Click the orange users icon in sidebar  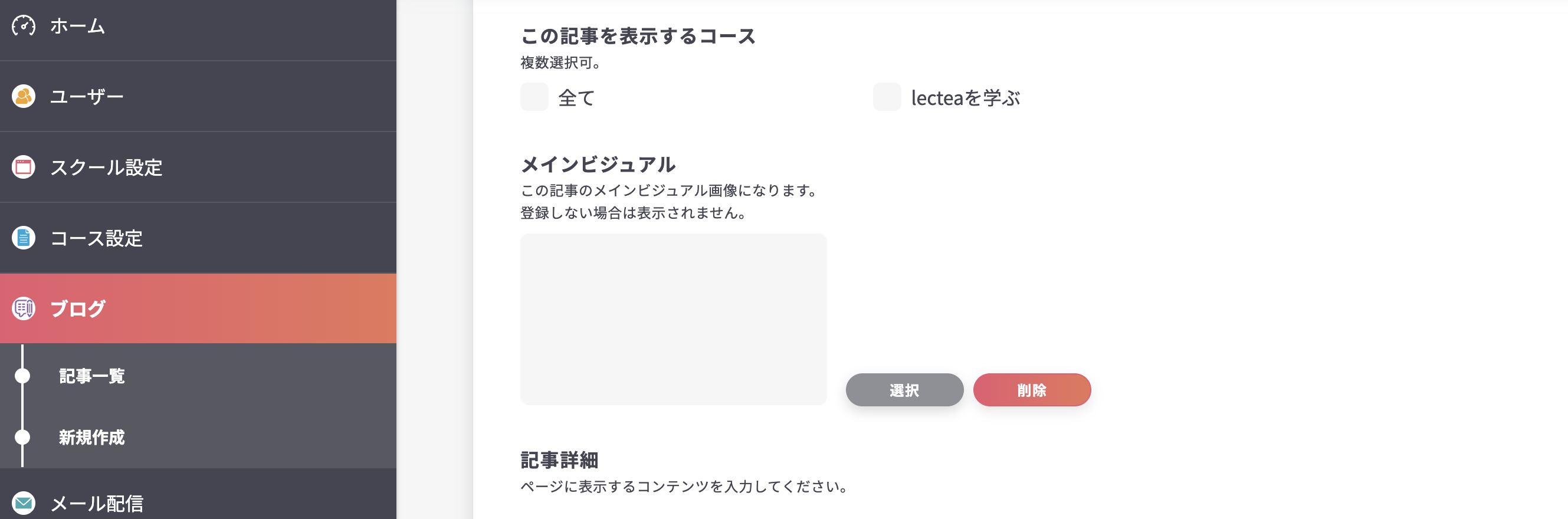[x=23, y=96]
